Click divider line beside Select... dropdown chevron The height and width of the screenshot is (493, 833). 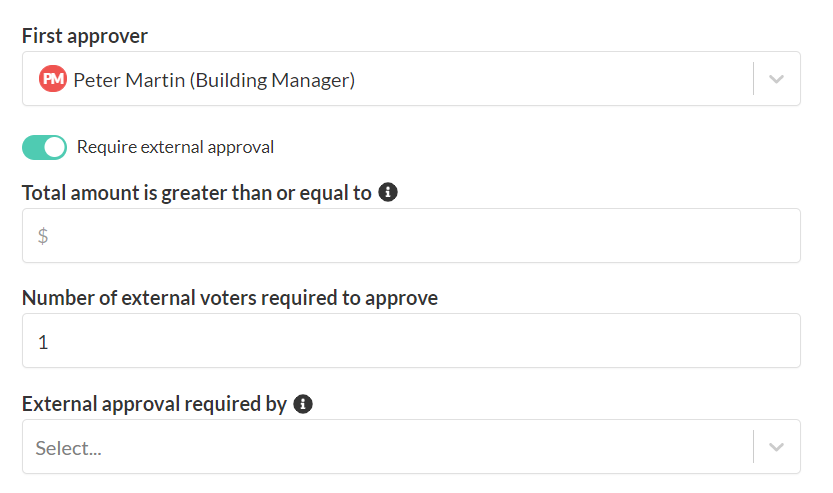point(753,447)
